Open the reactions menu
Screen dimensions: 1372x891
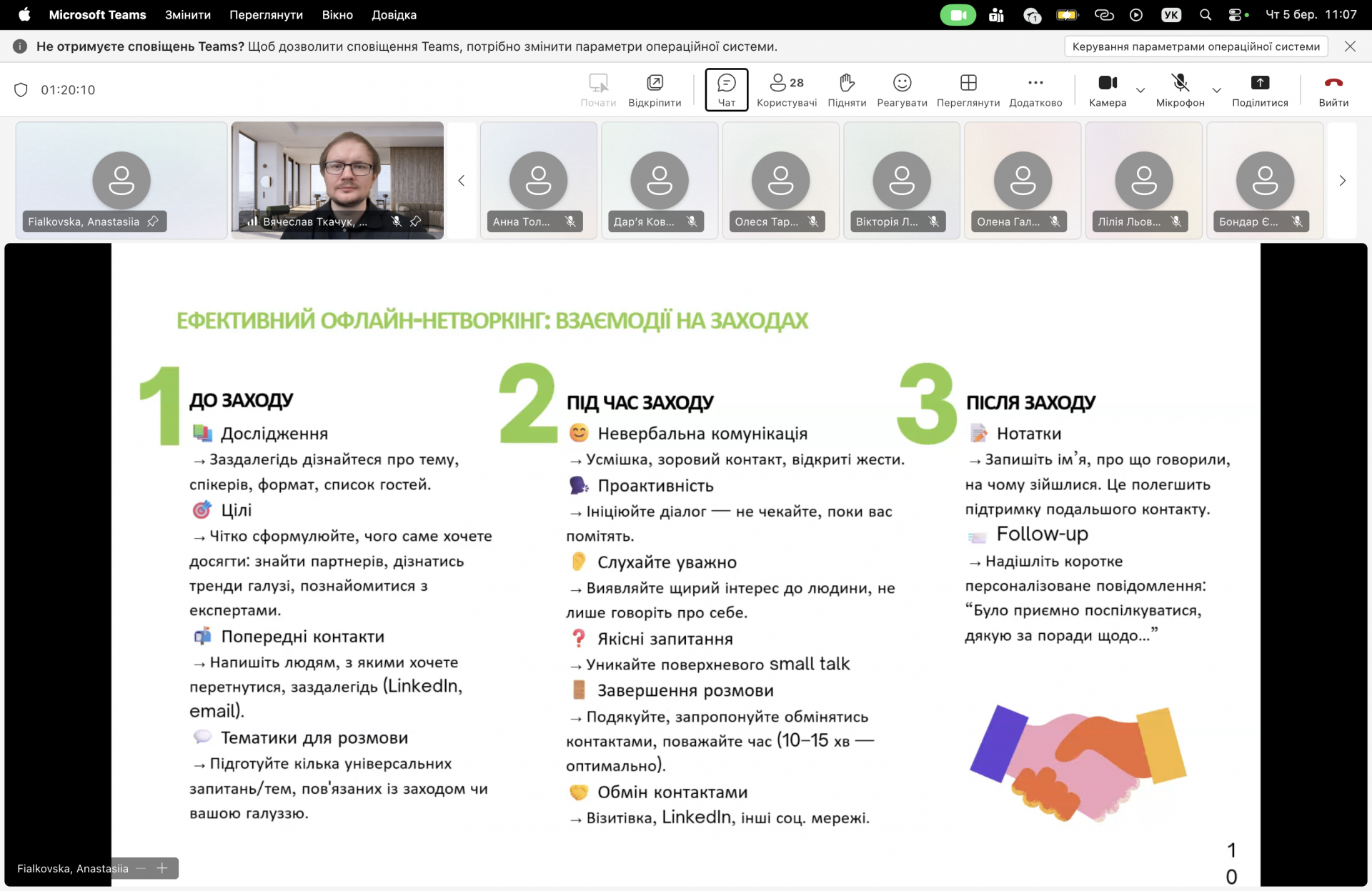pyautogui.click(x=902, y=89)
